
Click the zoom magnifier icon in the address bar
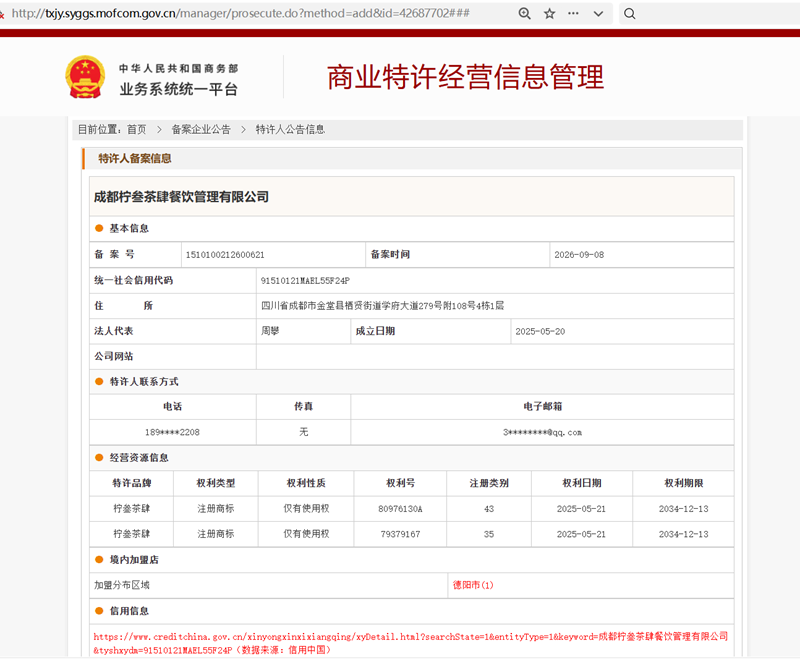(x=524, y=14)
